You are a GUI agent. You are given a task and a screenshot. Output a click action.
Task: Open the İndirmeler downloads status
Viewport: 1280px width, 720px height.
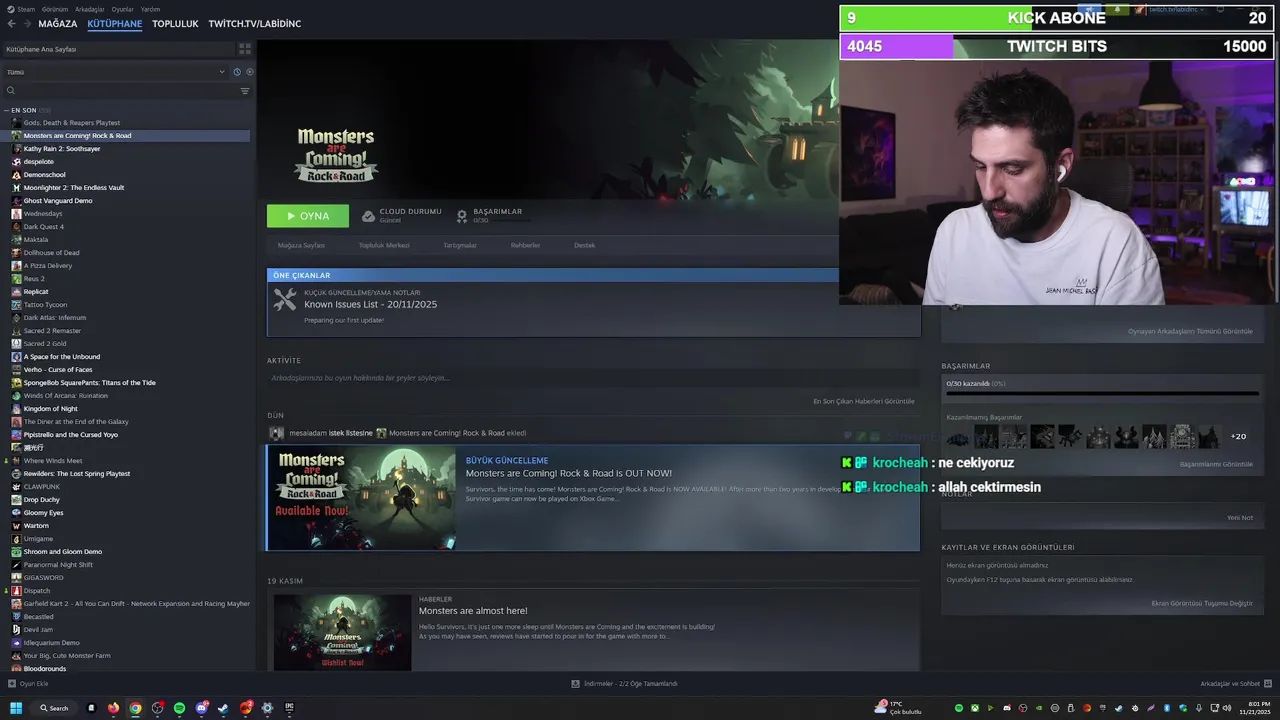[x=624, y=684]
